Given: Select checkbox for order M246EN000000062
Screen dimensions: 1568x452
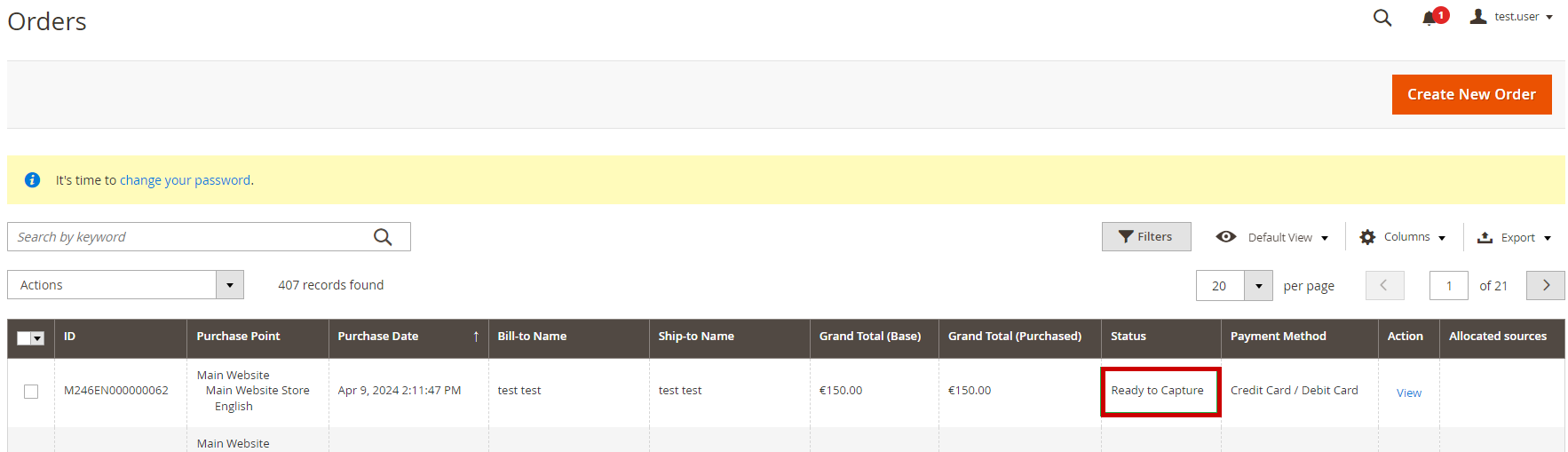Looking at the screenshot, I should pos(31,392).
